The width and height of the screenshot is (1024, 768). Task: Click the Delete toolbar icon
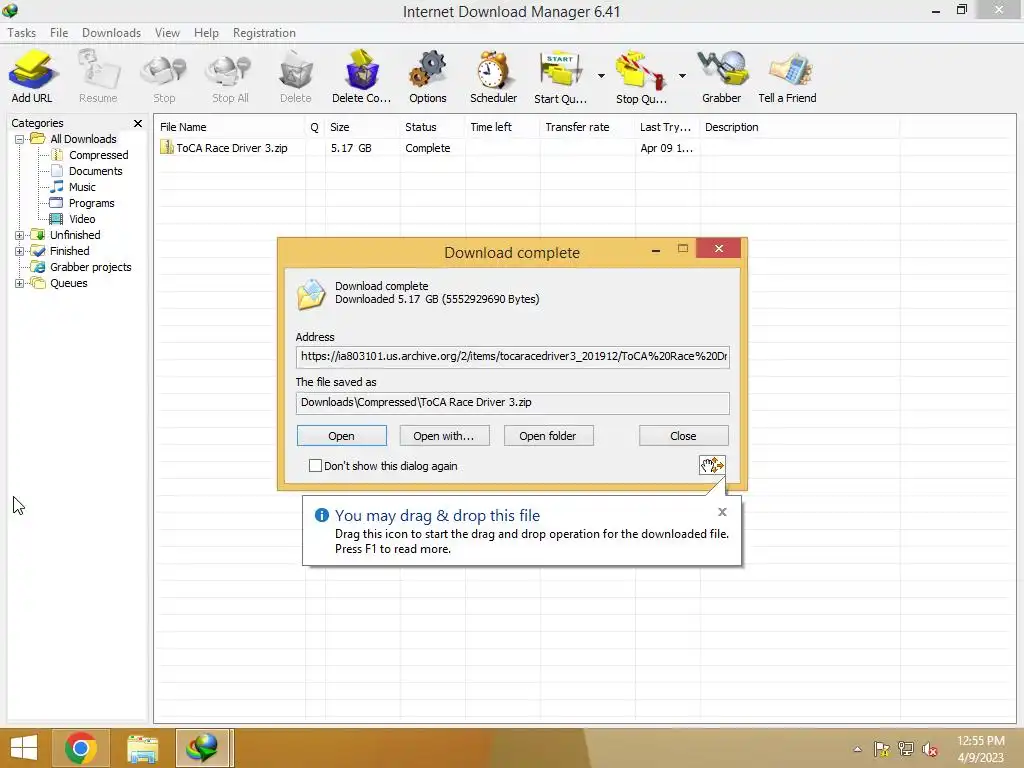[295, 77]
